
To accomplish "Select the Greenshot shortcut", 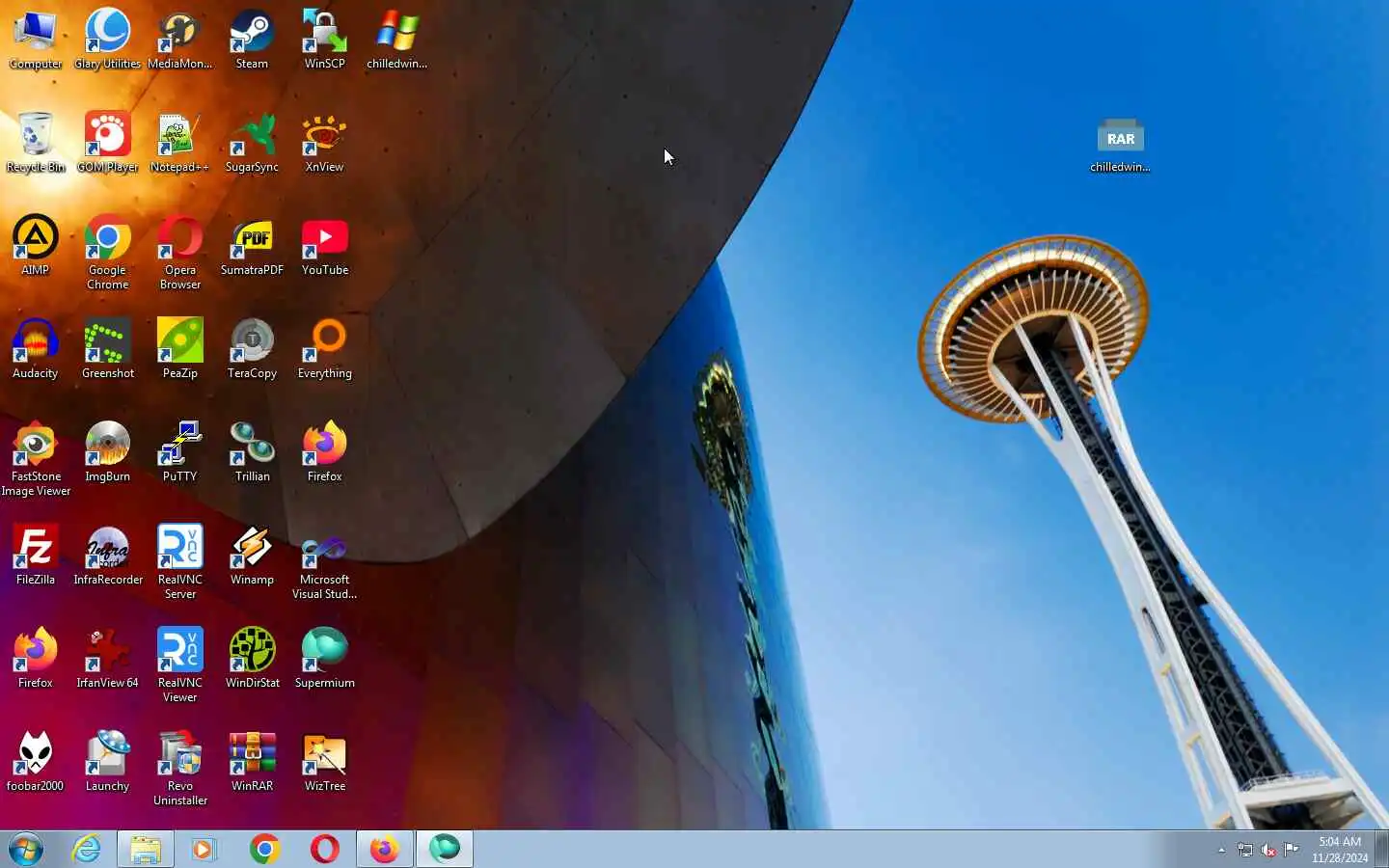I will point(108,348).
